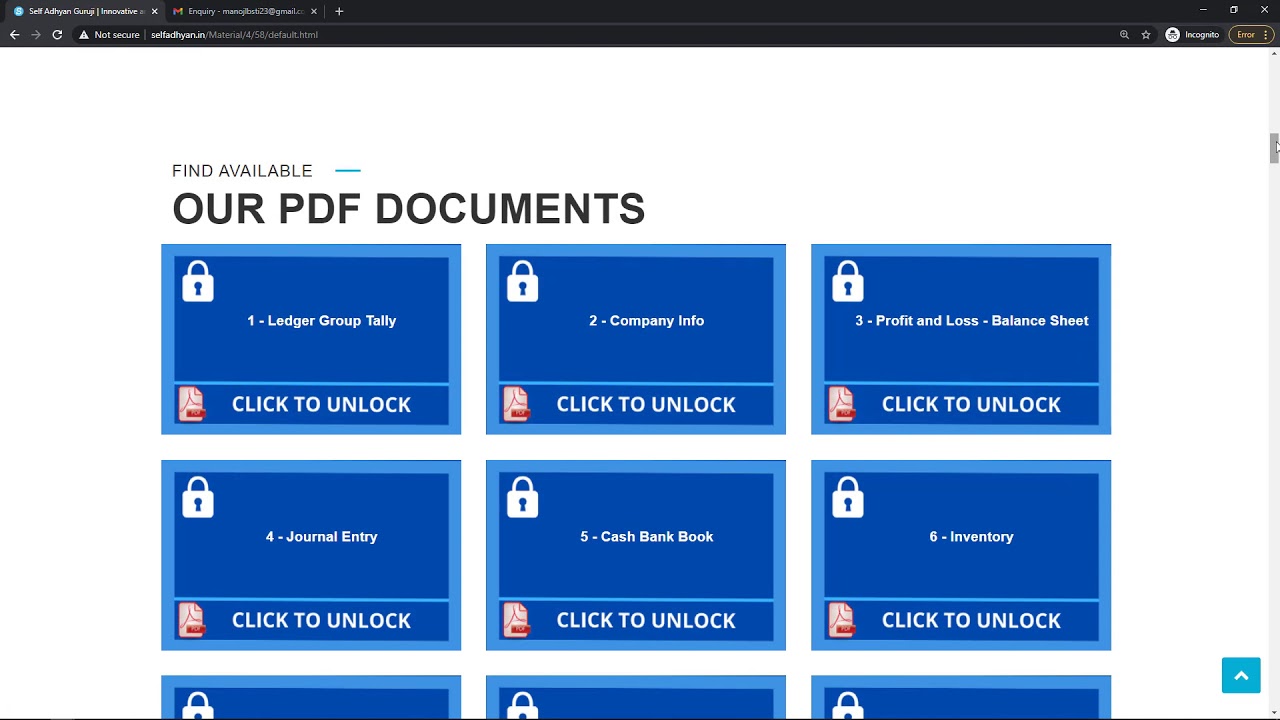This screenshot has width=1280, height=720.
Task: Reload the page with refresh icon
Action: pos(57,35)
